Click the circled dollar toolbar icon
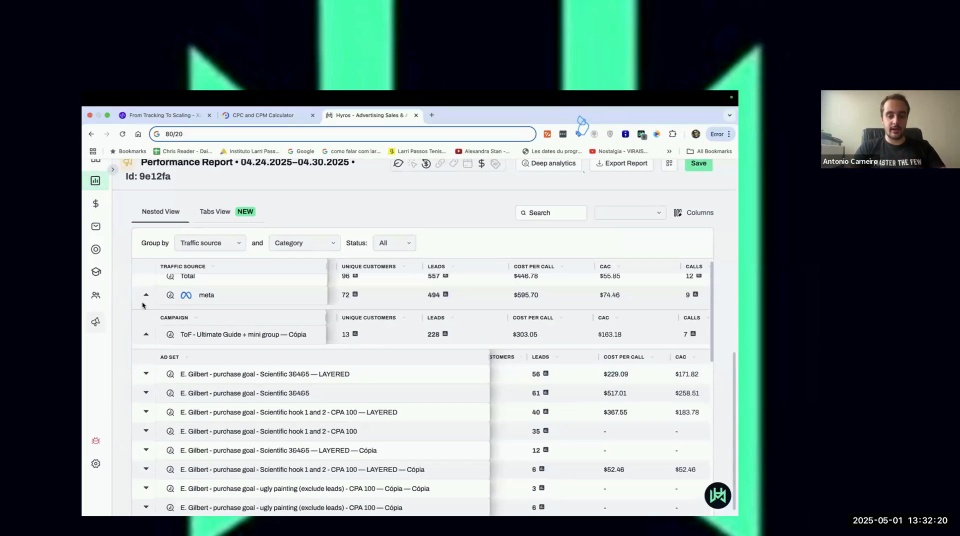The image size is (960, 536). click(426, 164)
